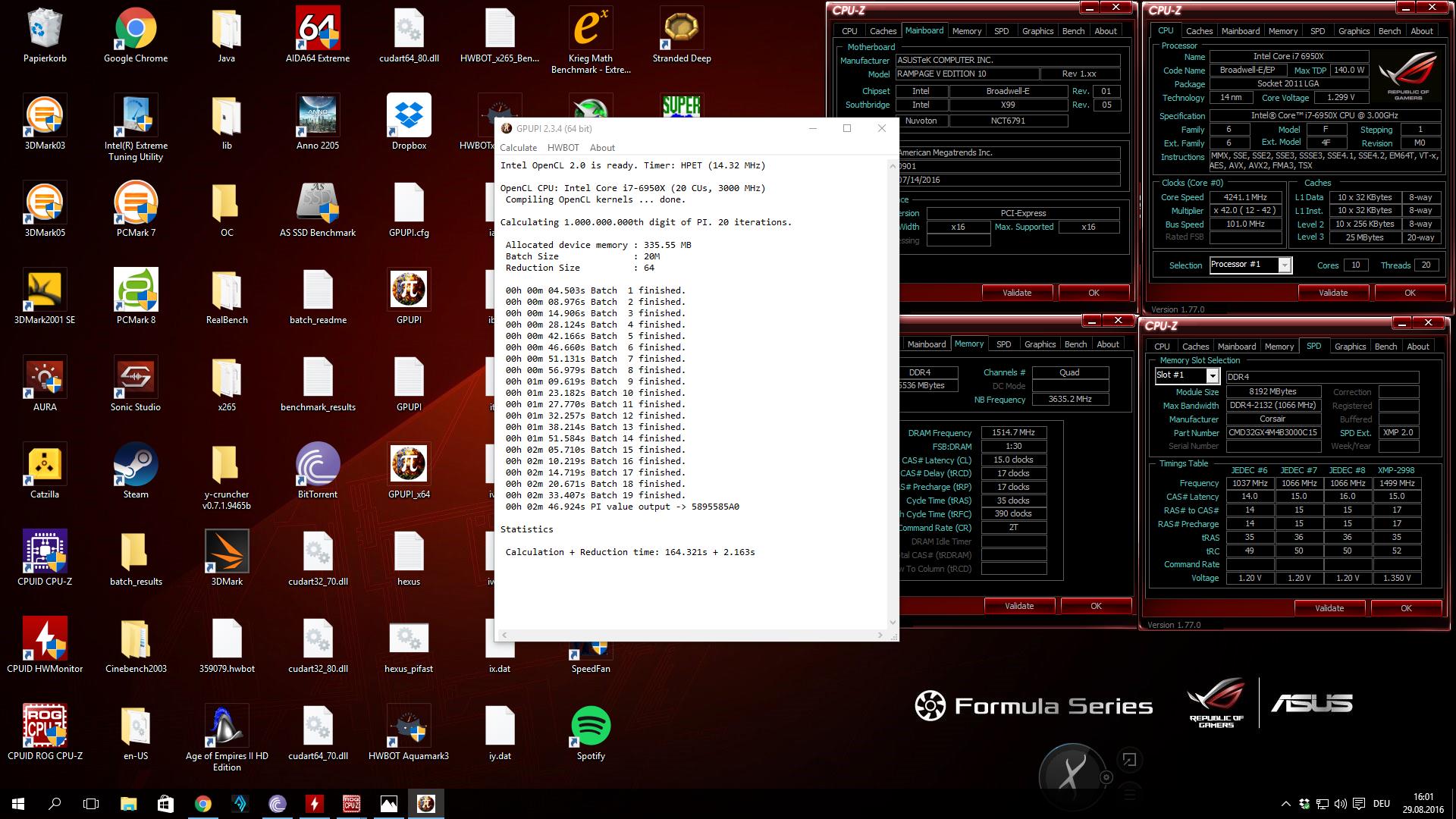Show hidden system tray icons
This screenshot has height=819, width=1456.
[1285, 804]
